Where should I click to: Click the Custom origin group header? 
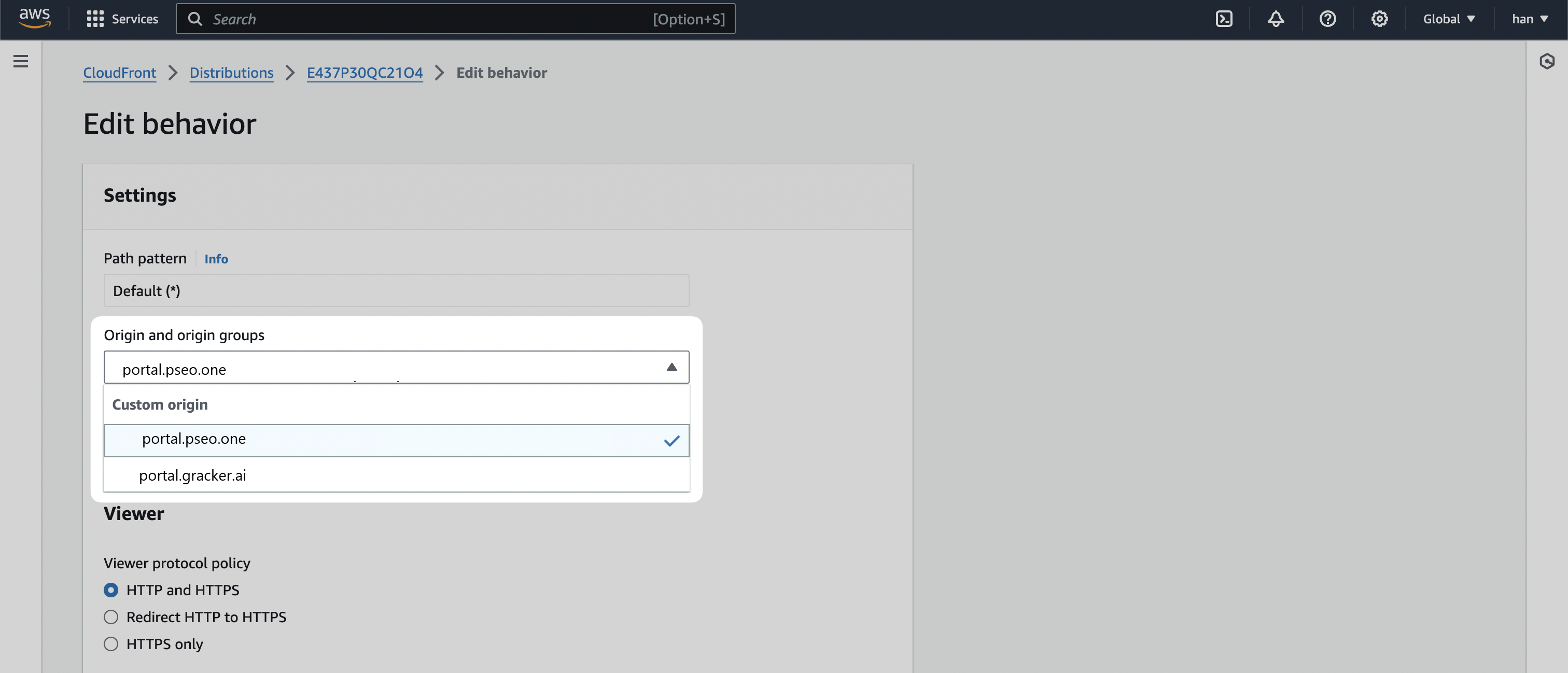click(x=160, y=404)
